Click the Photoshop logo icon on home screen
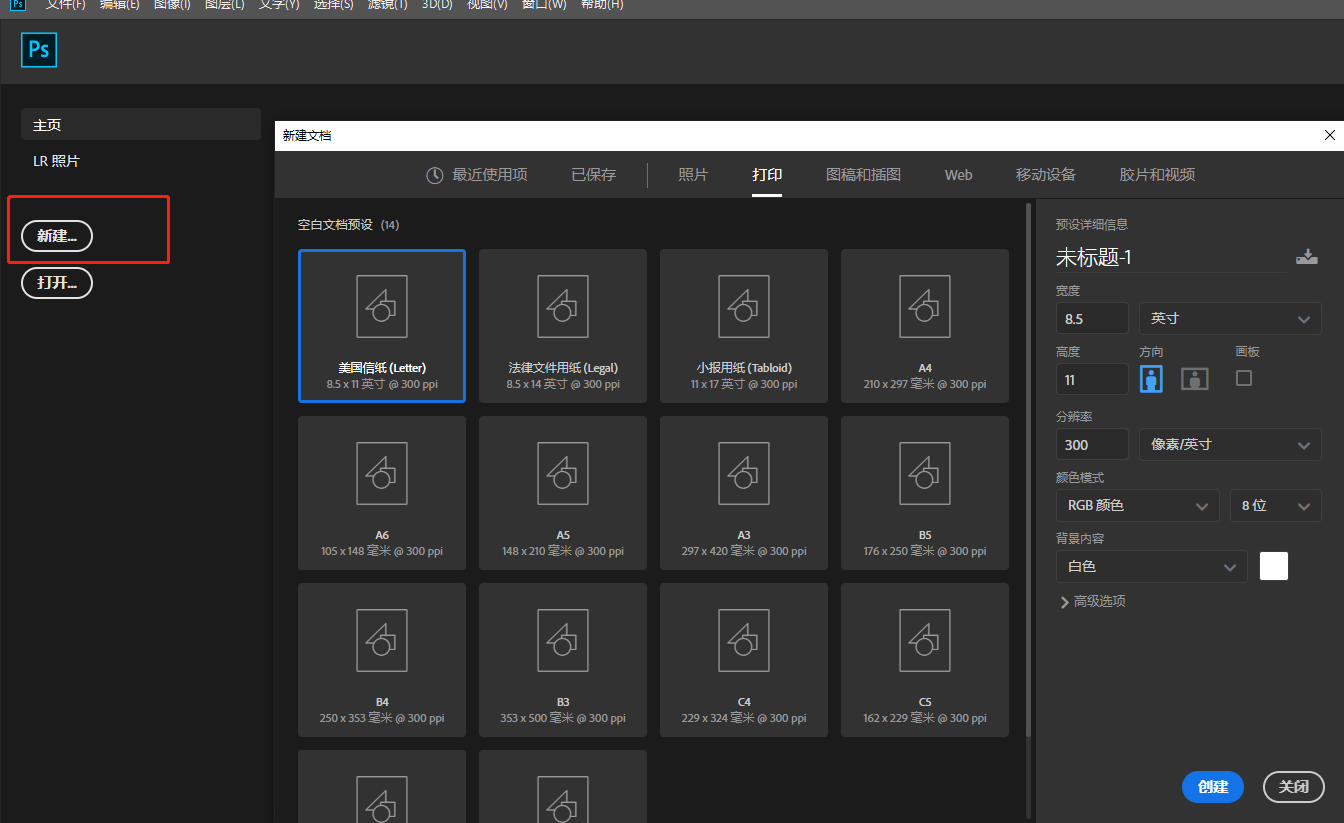The height and width of the screenshot is (823, 1344). [x=39, y=50]
